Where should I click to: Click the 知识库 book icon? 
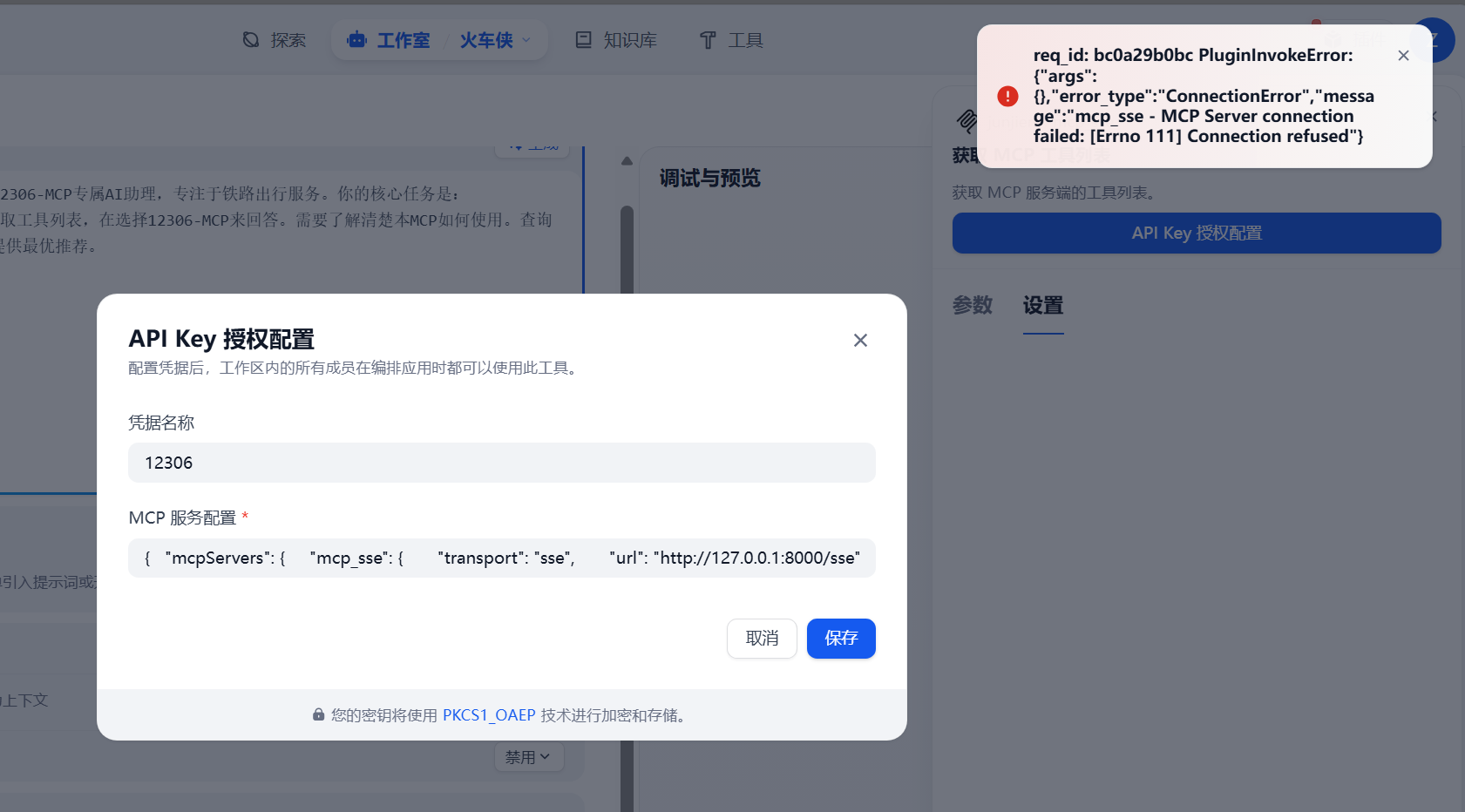point(584,40)
